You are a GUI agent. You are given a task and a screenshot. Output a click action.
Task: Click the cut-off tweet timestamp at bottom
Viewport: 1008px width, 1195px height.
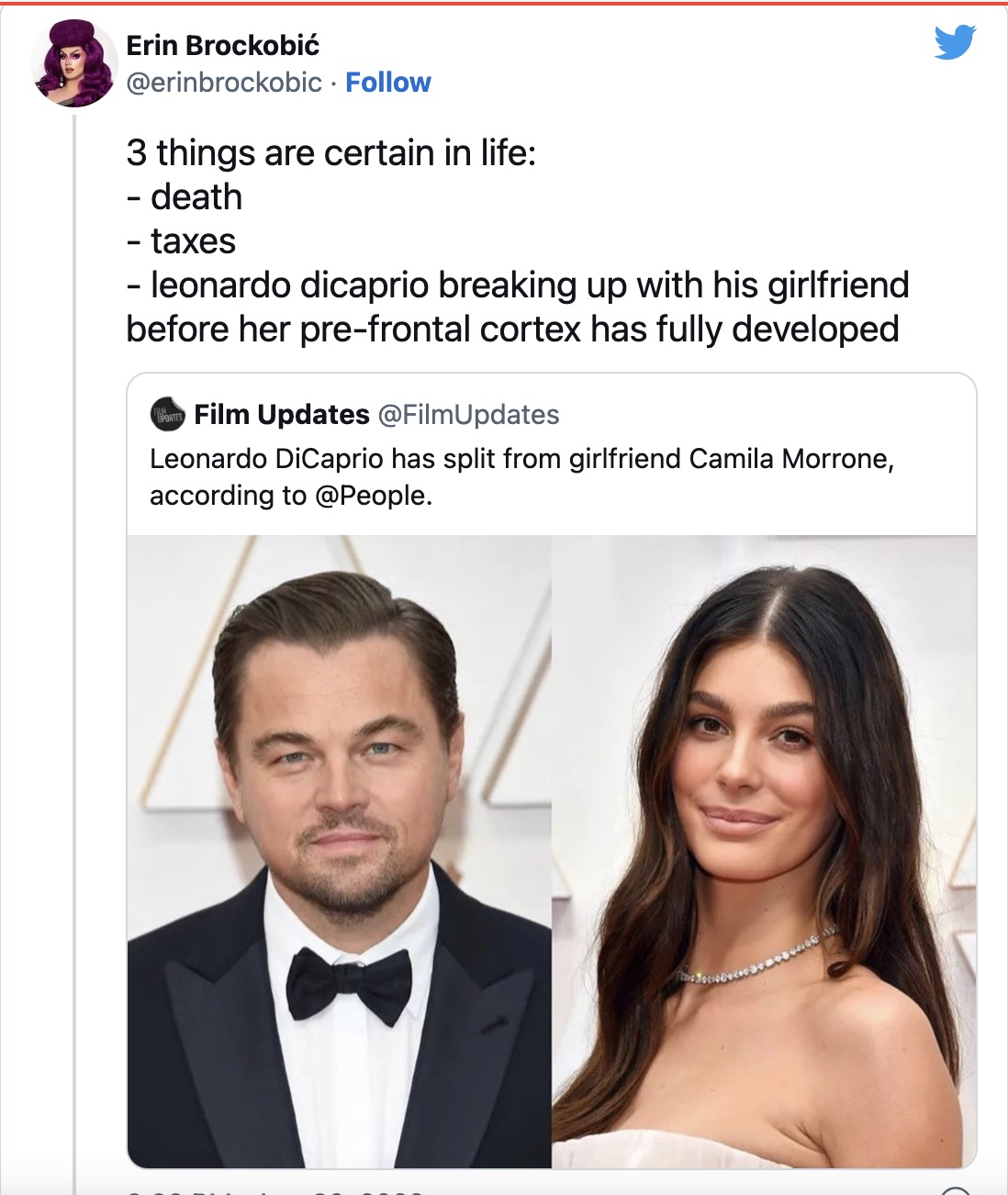point(275,1191)
